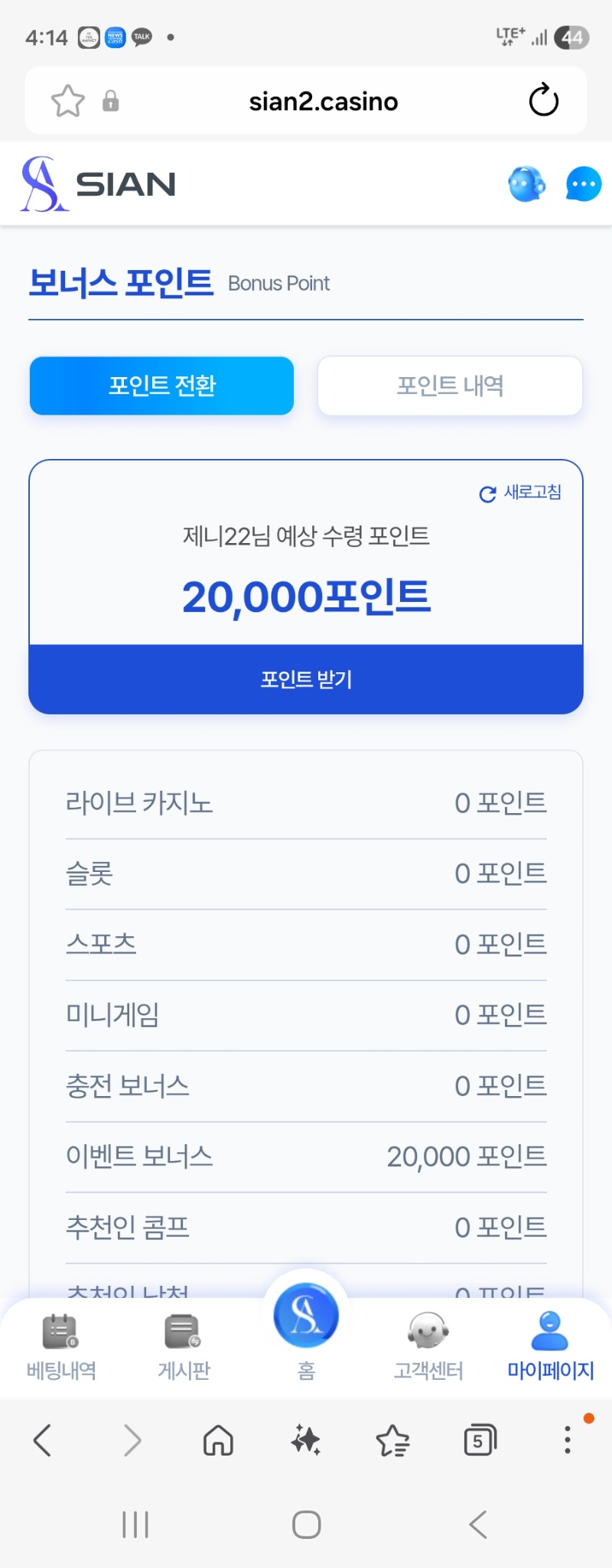
Task: Open 베팅내역 betting history icon
Action: coord(60,1332)
